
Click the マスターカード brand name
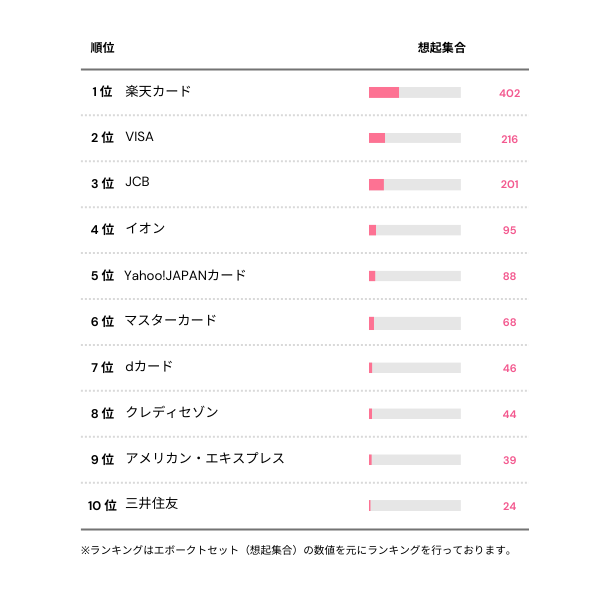coord(170,321)
